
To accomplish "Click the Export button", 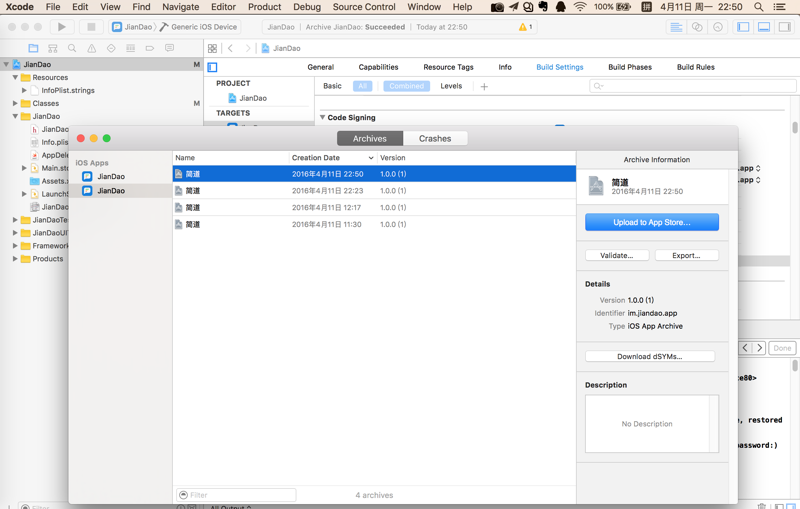I will point(686,256).
